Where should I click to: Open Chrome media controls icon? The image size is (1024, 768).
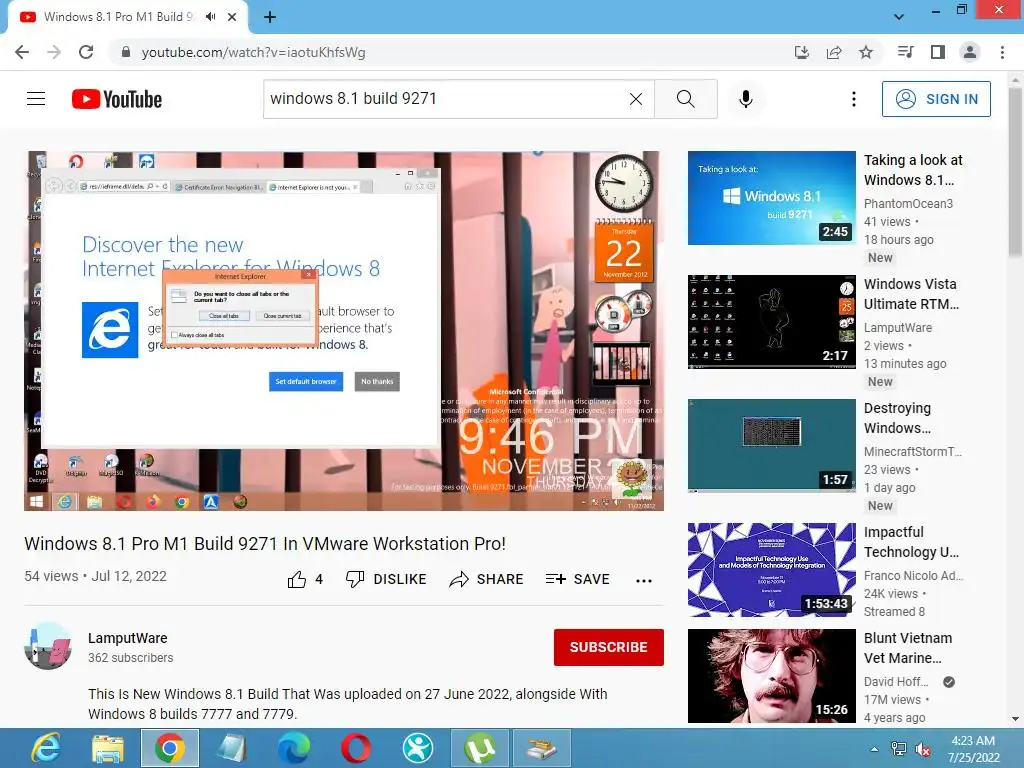[x=905, y=52]
